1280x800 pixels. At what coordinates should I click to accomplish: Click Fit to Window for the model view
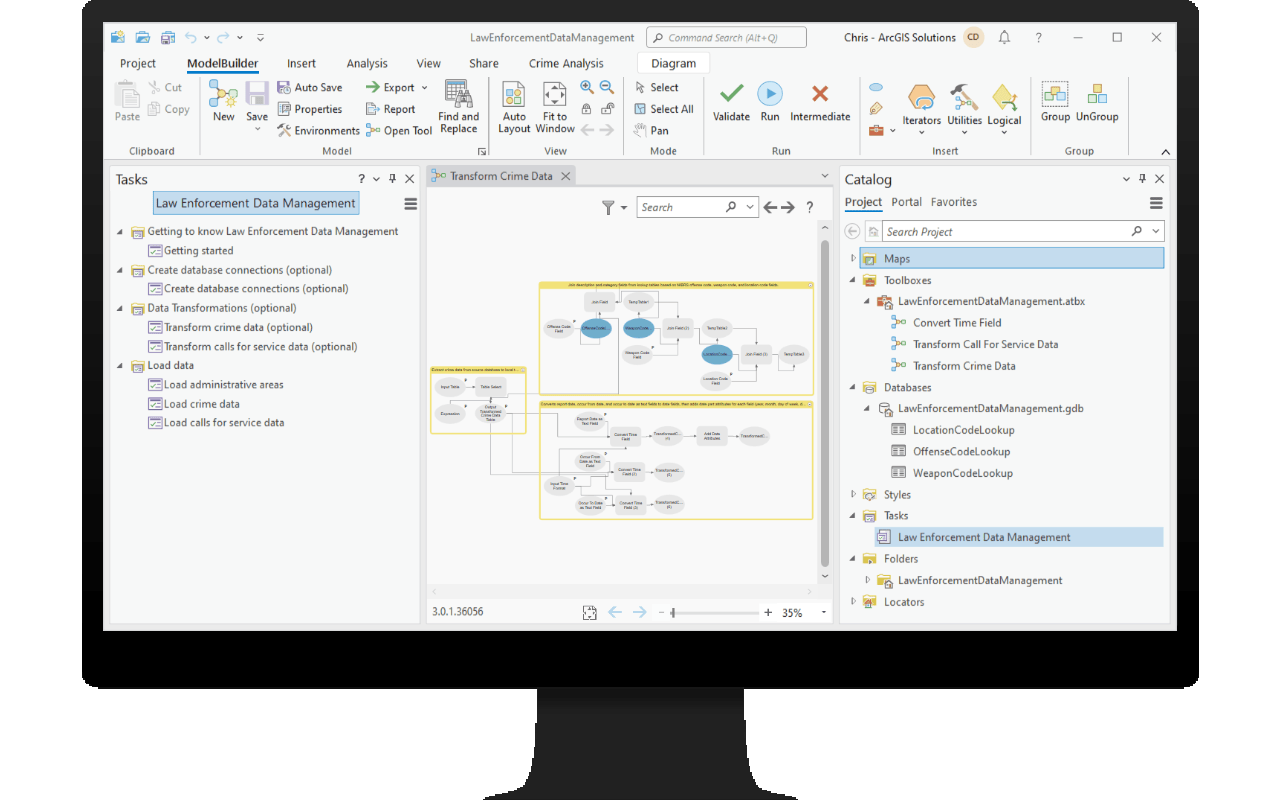pos(555,104)
